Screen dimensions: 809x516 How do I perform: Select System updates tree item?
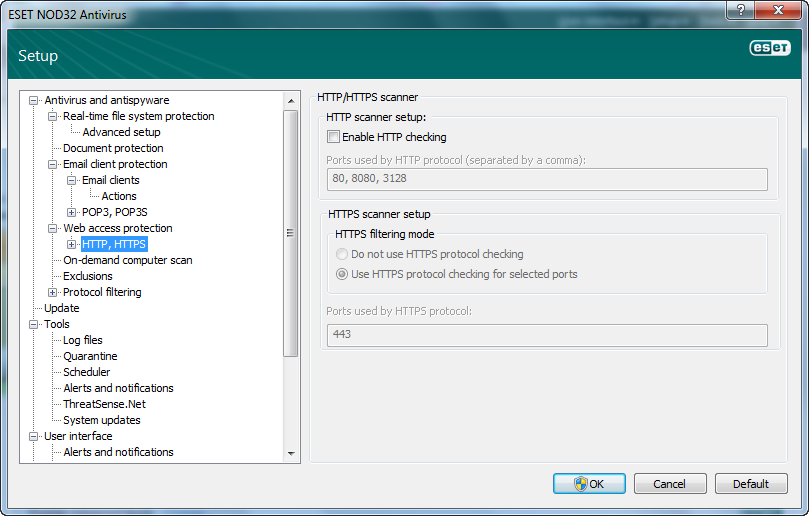[x=102, y=420]
